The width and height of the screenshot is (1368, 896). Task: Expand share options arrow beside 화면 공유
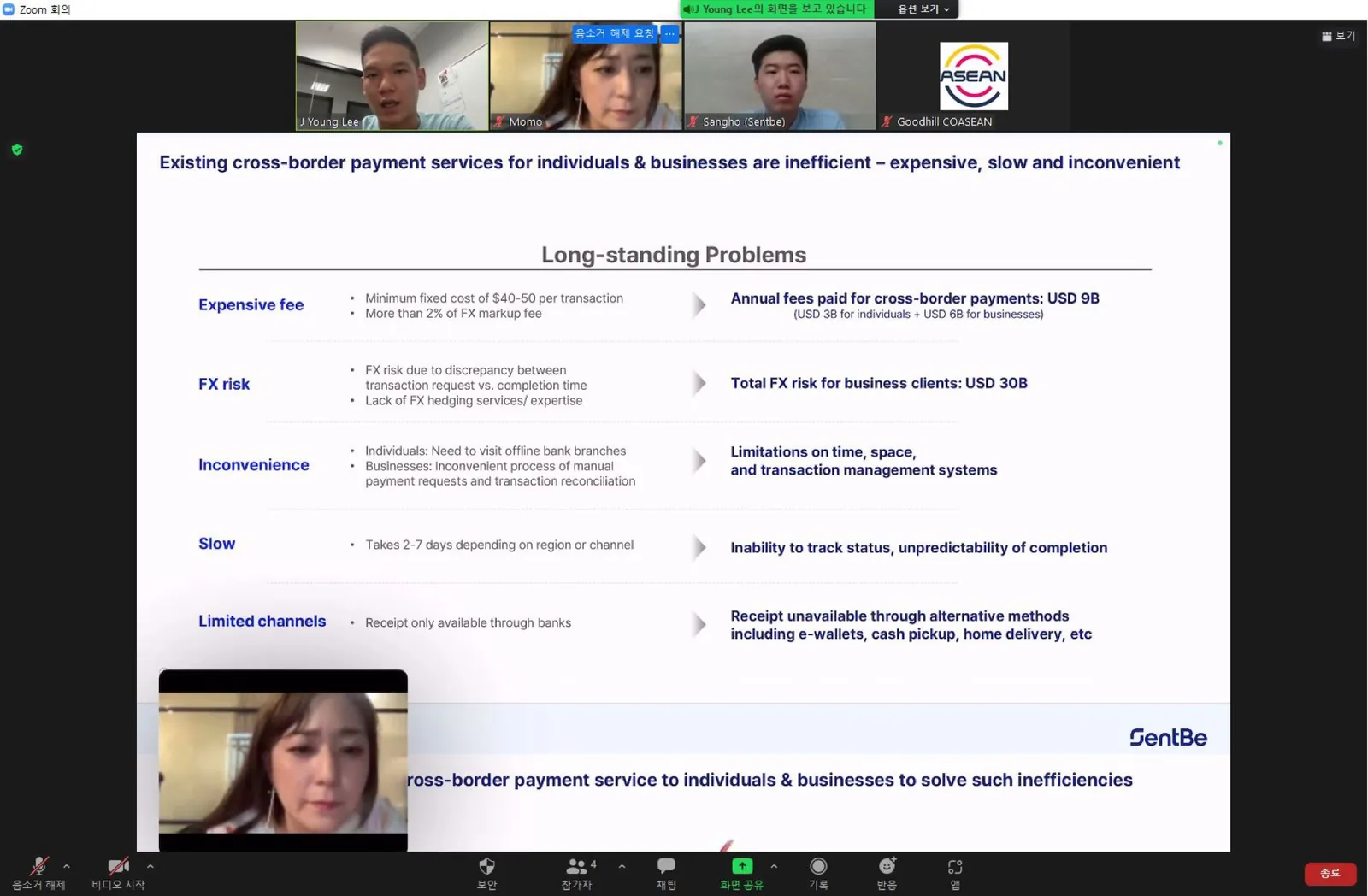tap(774, 866)
